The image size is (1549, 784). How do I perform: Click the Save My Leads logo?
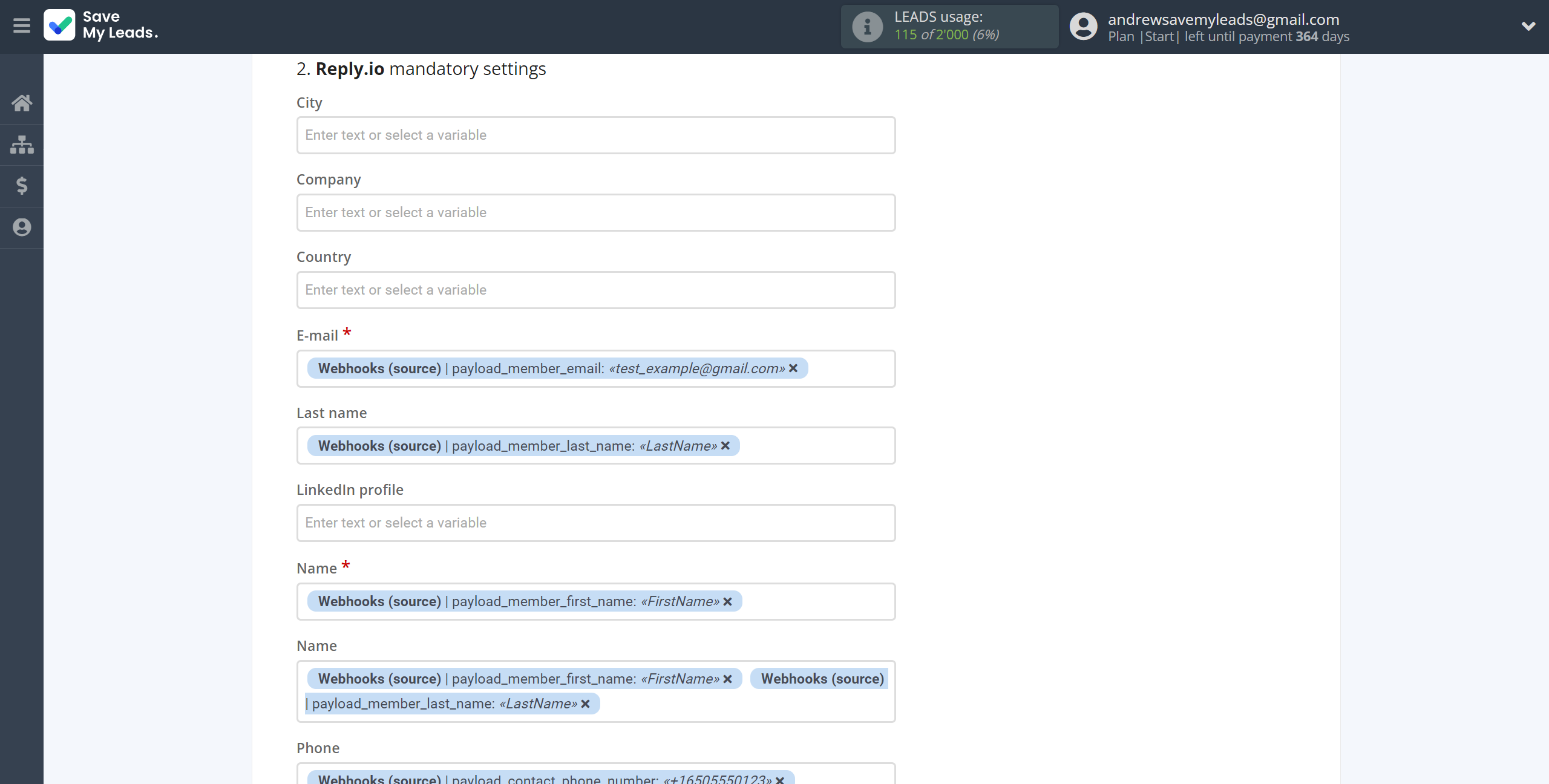[101, 25]
